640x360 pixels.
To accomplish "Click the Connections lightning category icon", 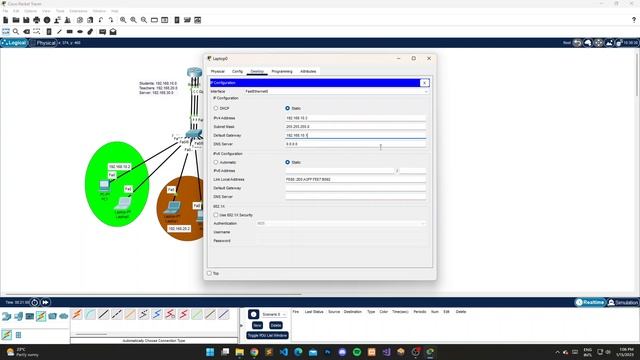I will click(x=41, y=316).
